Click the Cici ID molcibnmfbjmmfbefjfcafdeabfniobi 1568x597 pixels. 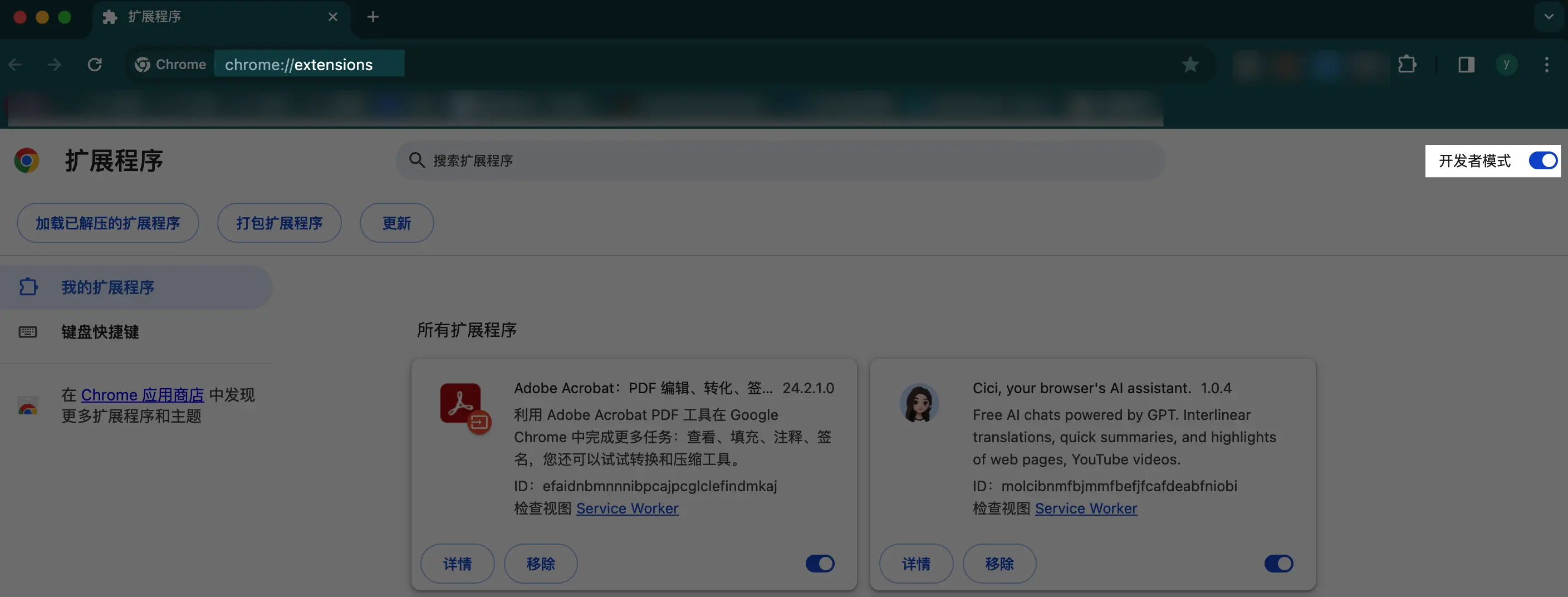coord(1119,486)
